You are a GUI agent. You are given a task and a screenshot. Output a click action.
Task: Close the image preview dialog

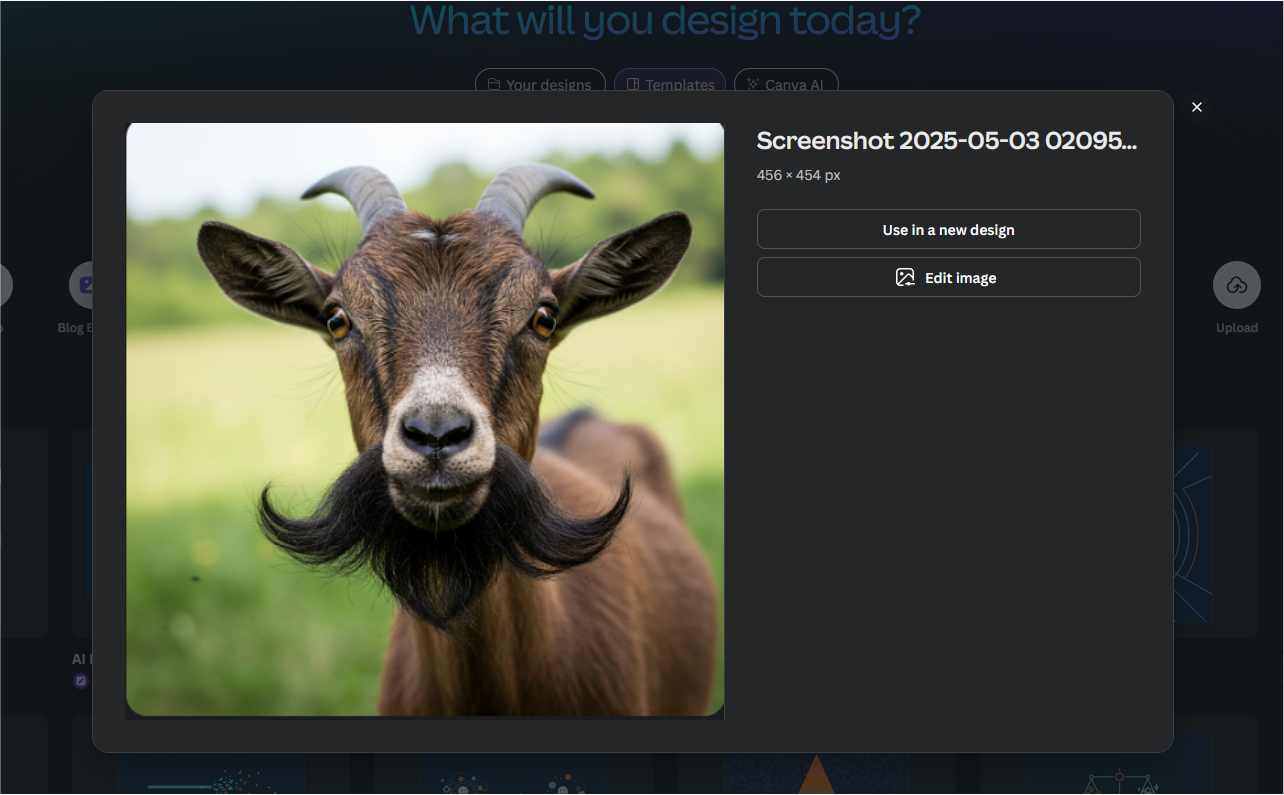(x=1196, y=107)
